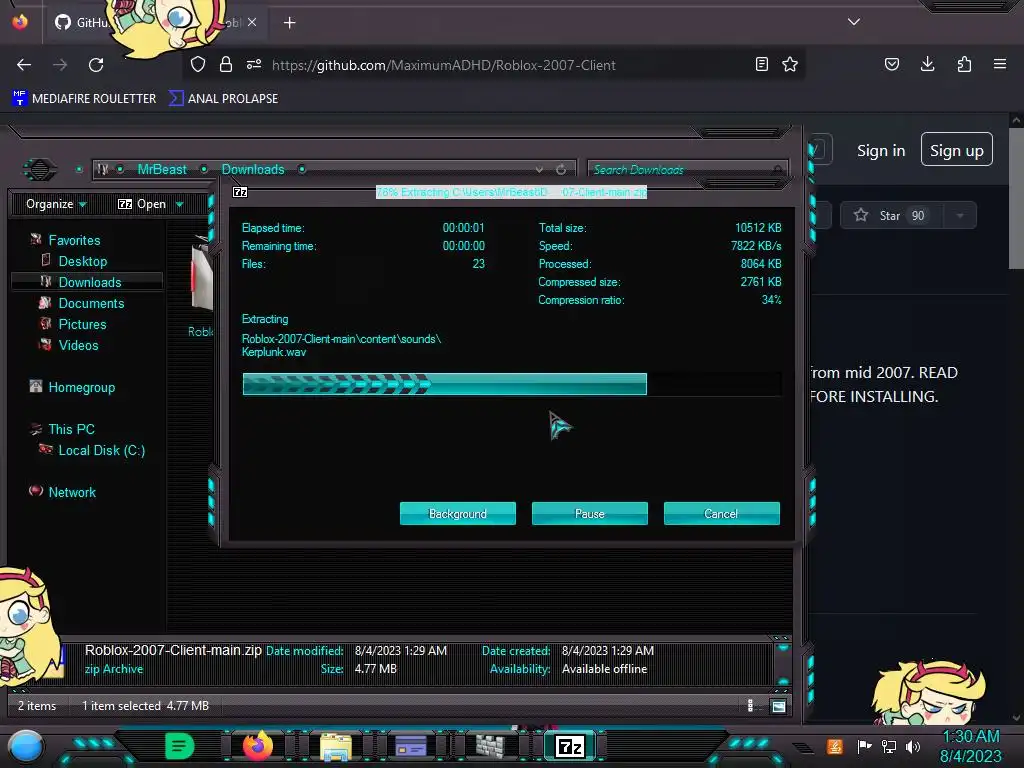The width and height of the screenshot is (1024, 768).
Task: Open the tracking protection shield icon
Action: point(198,64)
